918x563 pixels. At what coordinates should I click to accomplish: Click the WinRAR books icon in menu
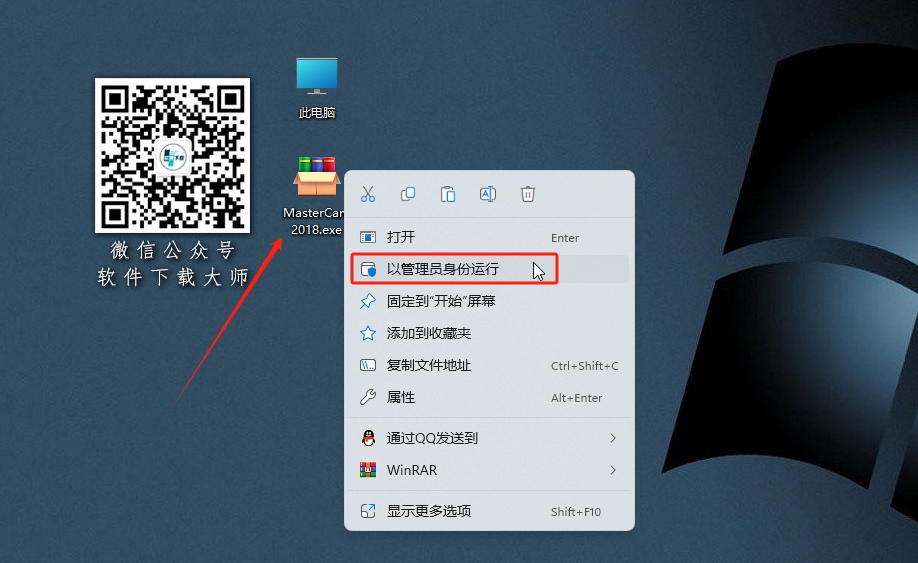tap(368, 470)
